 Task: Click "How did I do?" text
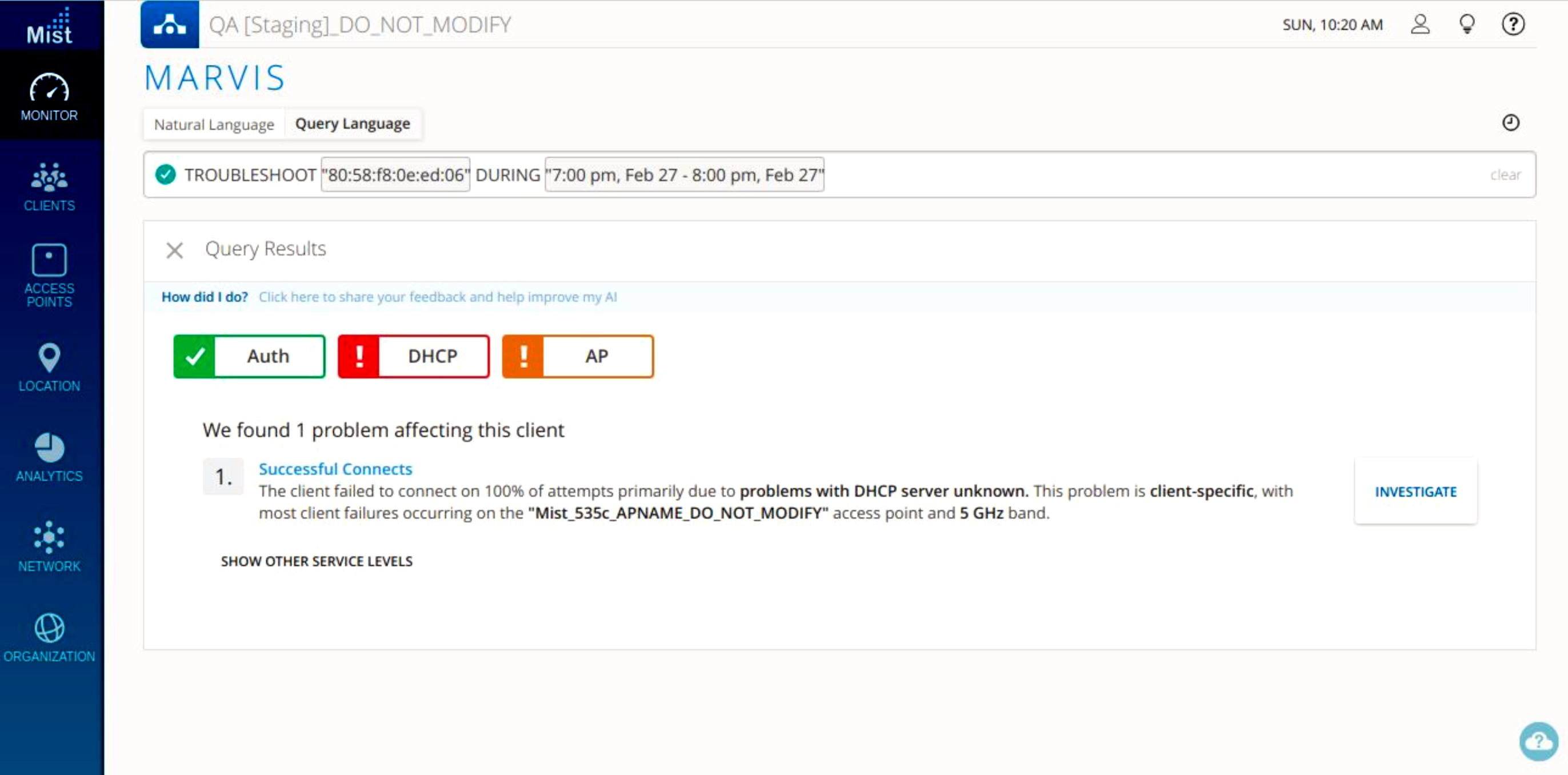click(205, 297)
